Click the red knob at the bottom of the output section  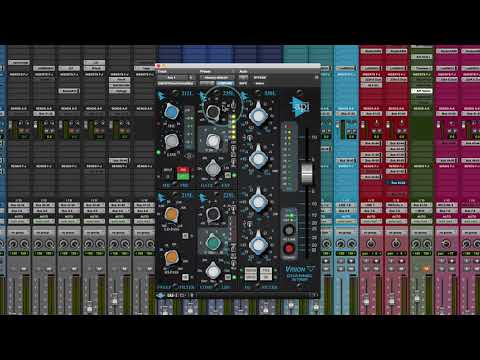289,248
